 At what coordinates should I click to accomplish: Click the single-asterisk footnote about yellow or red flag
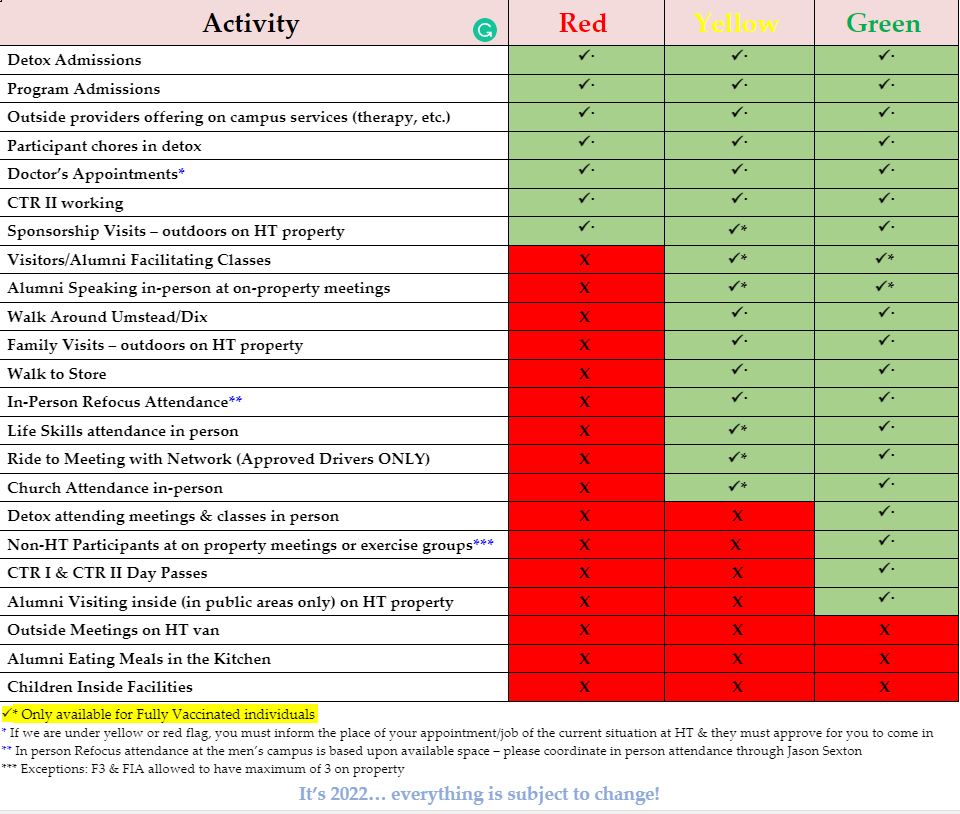click(468, 733)
